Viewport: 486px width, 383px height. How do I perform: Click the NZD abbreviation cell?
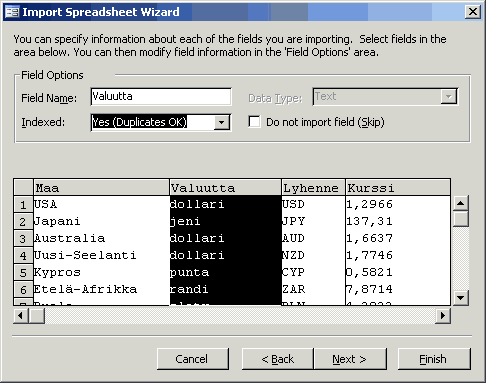[313, 255]
